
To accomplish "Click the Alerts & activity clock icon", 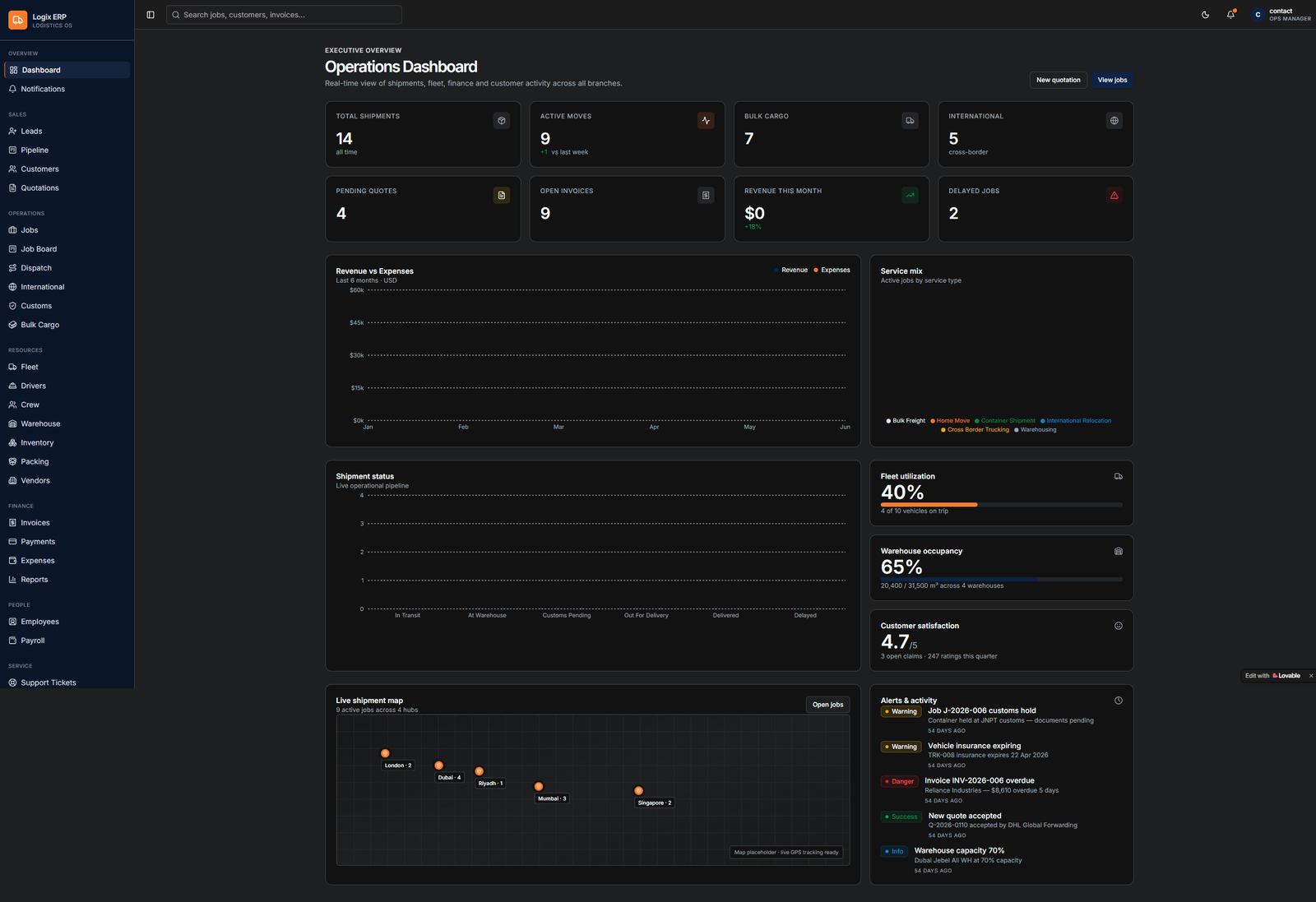I will [1119, 701].
